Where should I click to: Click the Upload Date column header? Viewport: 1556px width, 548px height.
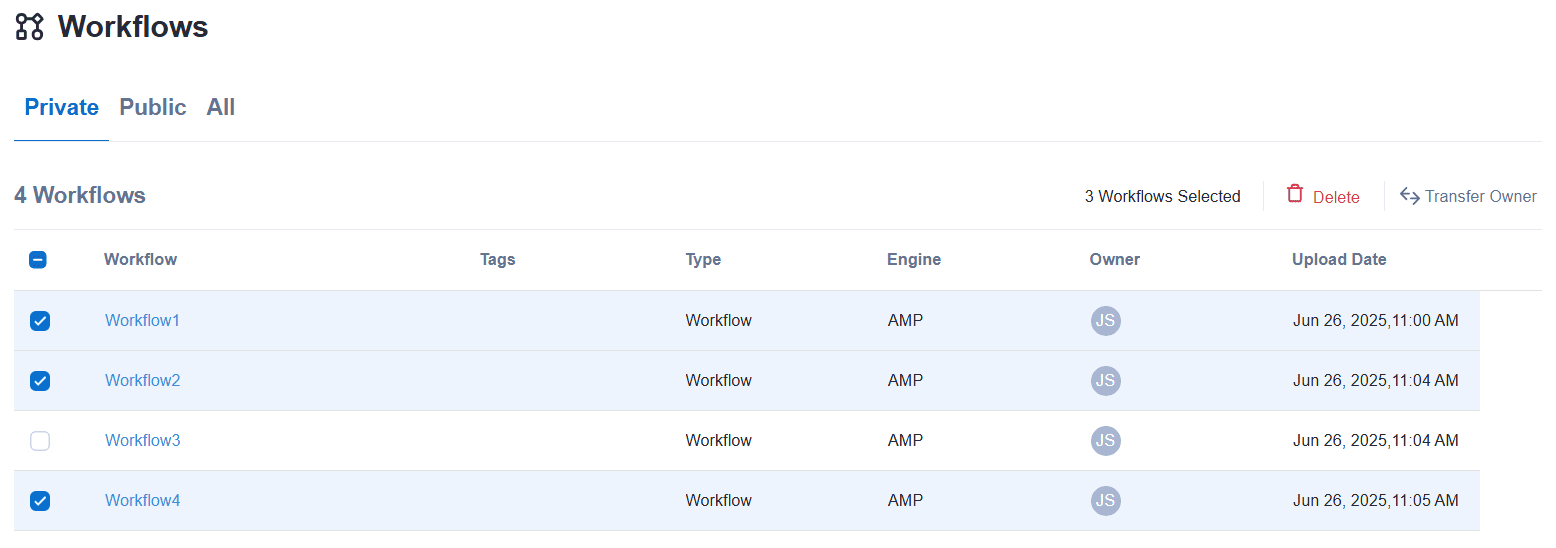tap(1339, 260)
